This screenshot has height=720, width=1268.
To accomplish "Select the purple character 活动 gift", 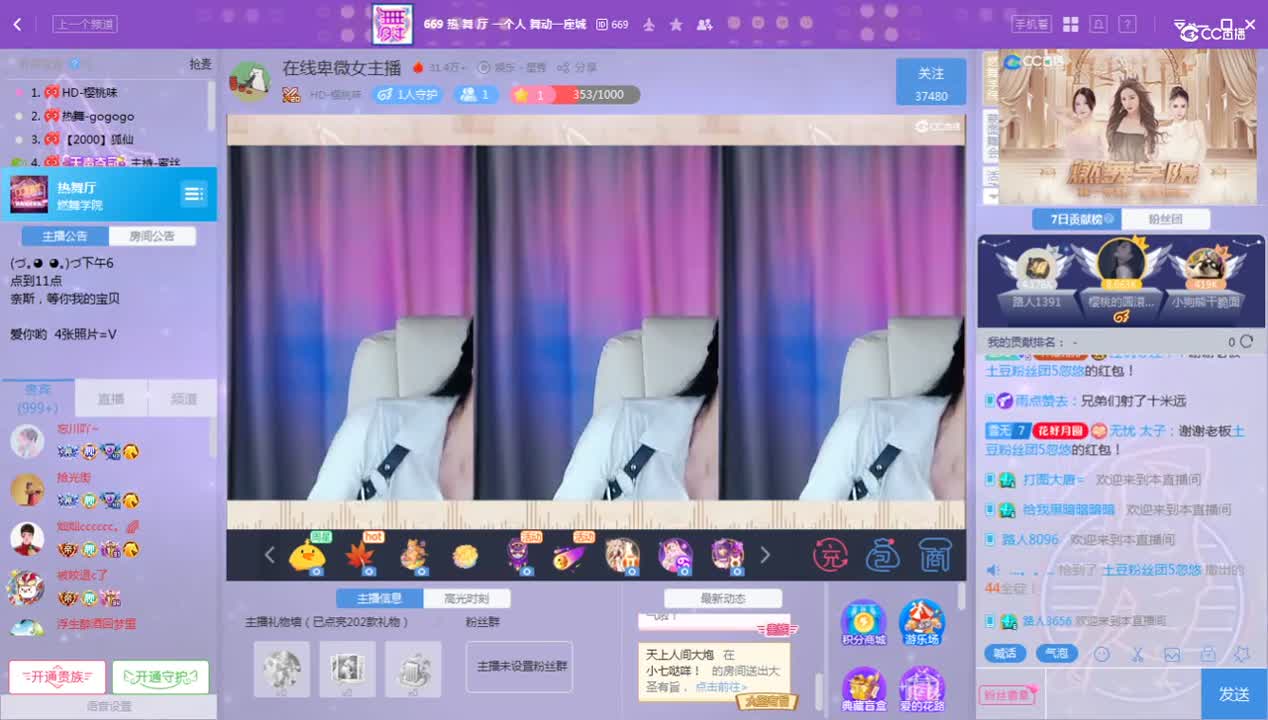I will (518, 555).
